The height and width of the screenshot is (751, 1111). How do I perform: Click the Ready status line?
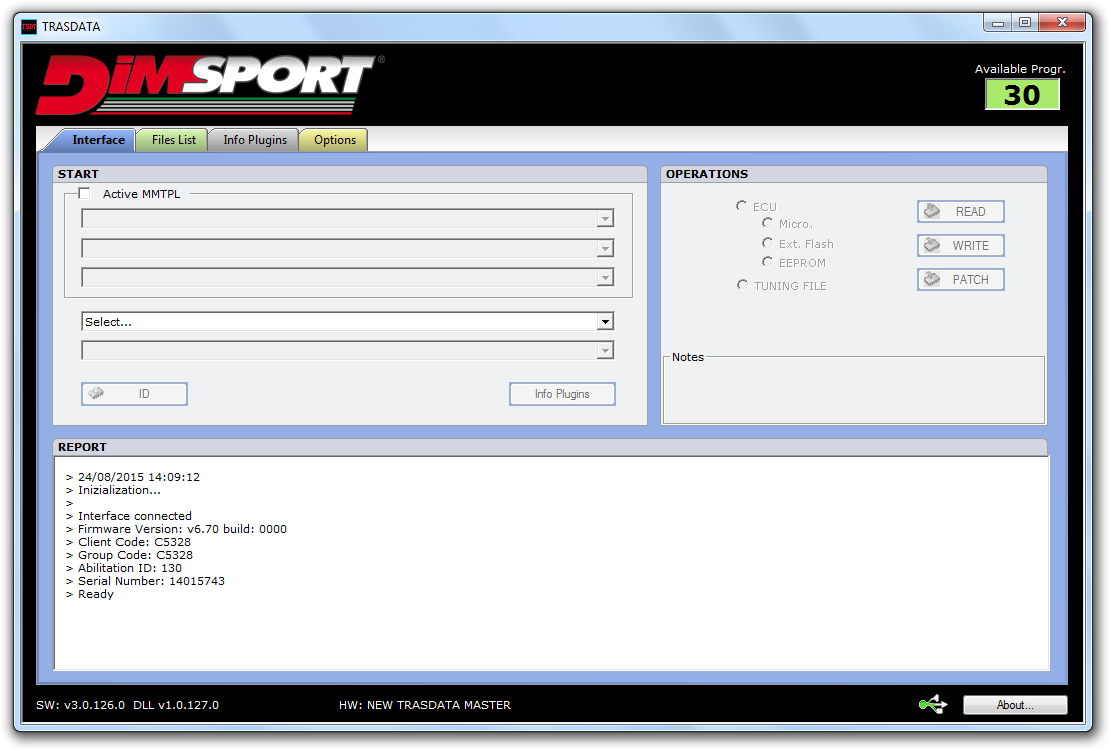tap(96, 594)
